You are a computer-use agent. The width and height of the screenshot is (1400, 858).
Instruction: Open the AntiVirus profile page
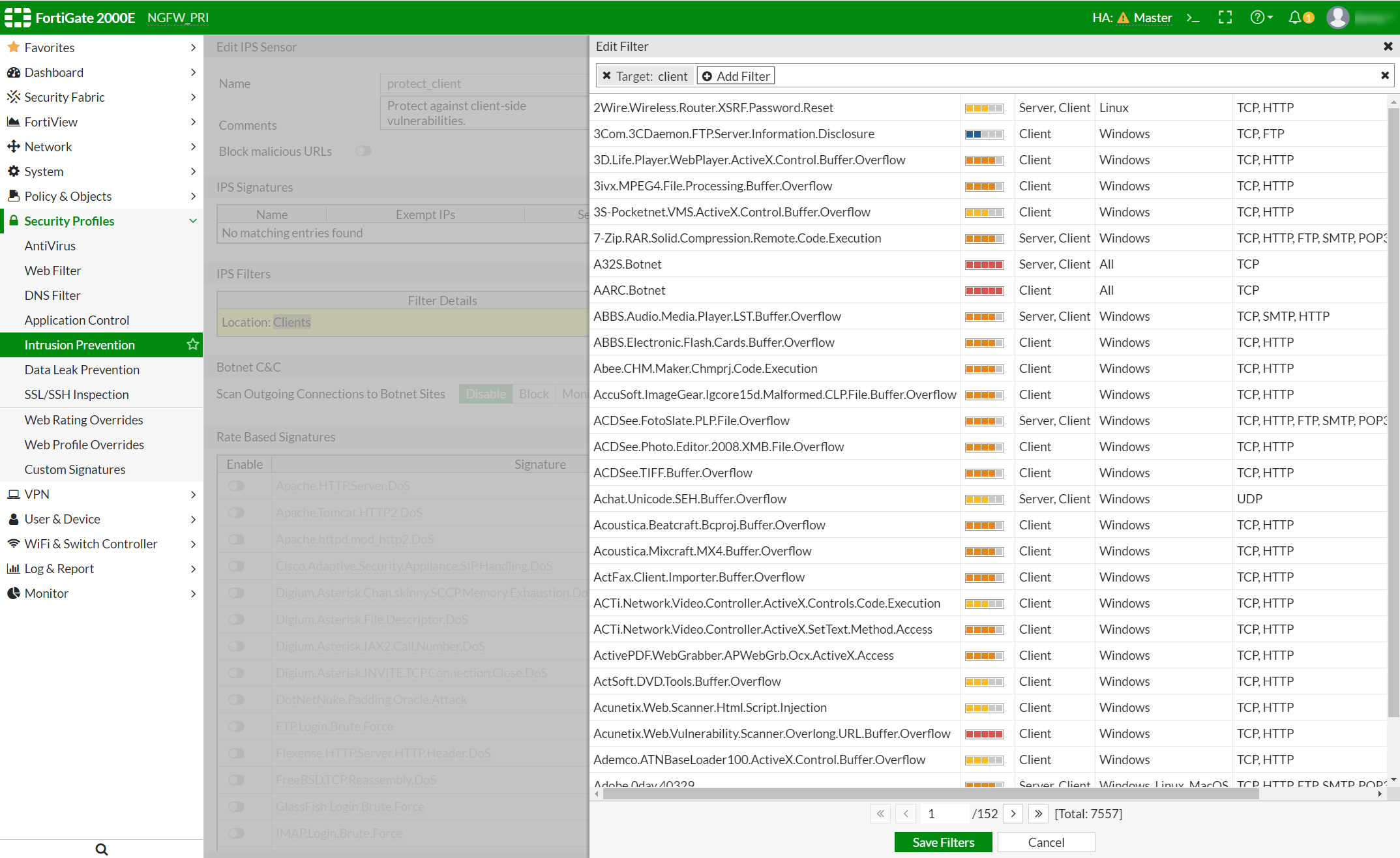tap(50, 245)
